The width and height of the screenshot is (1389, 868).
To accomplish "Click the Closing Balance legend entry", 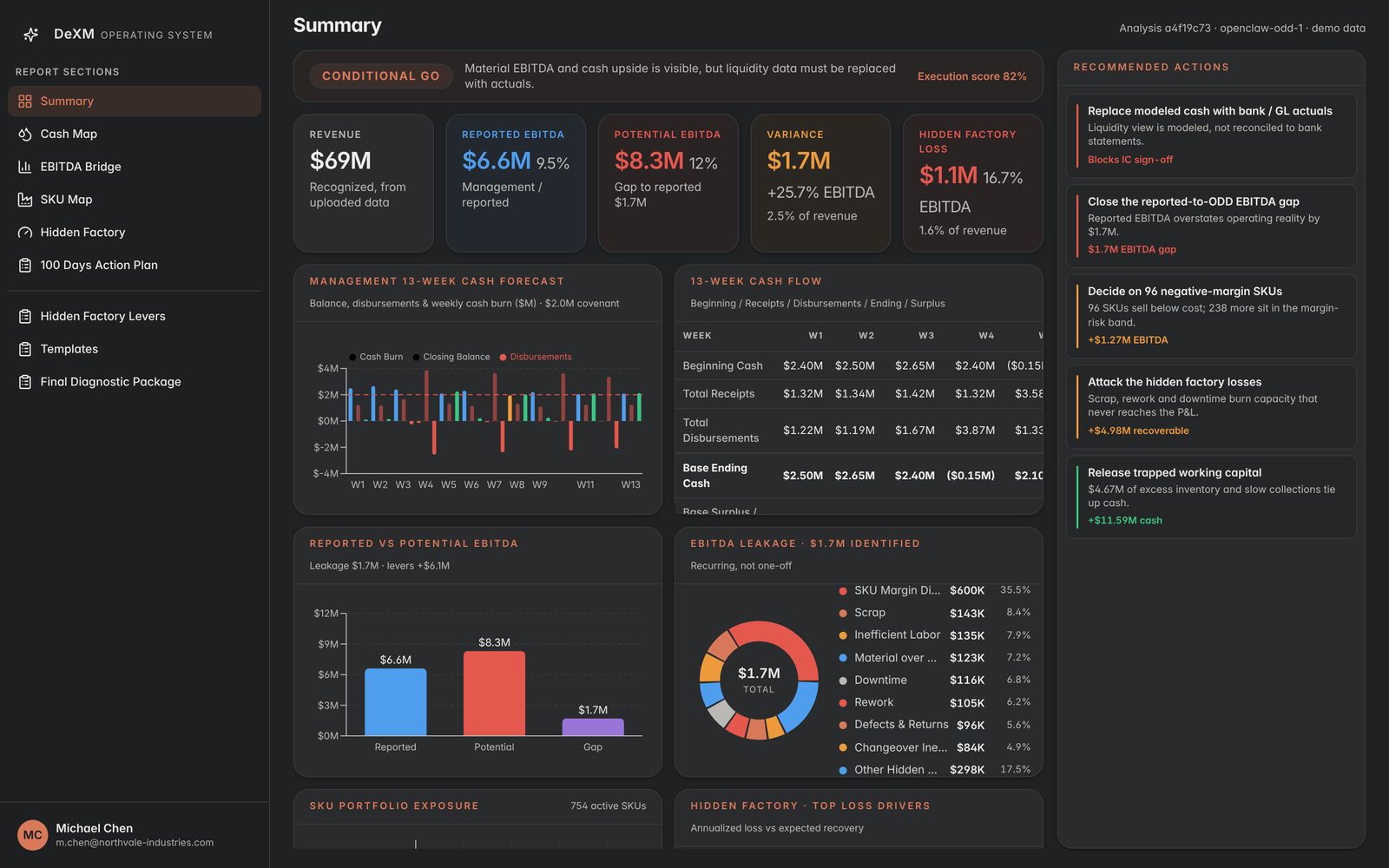I will coord(451,357).
